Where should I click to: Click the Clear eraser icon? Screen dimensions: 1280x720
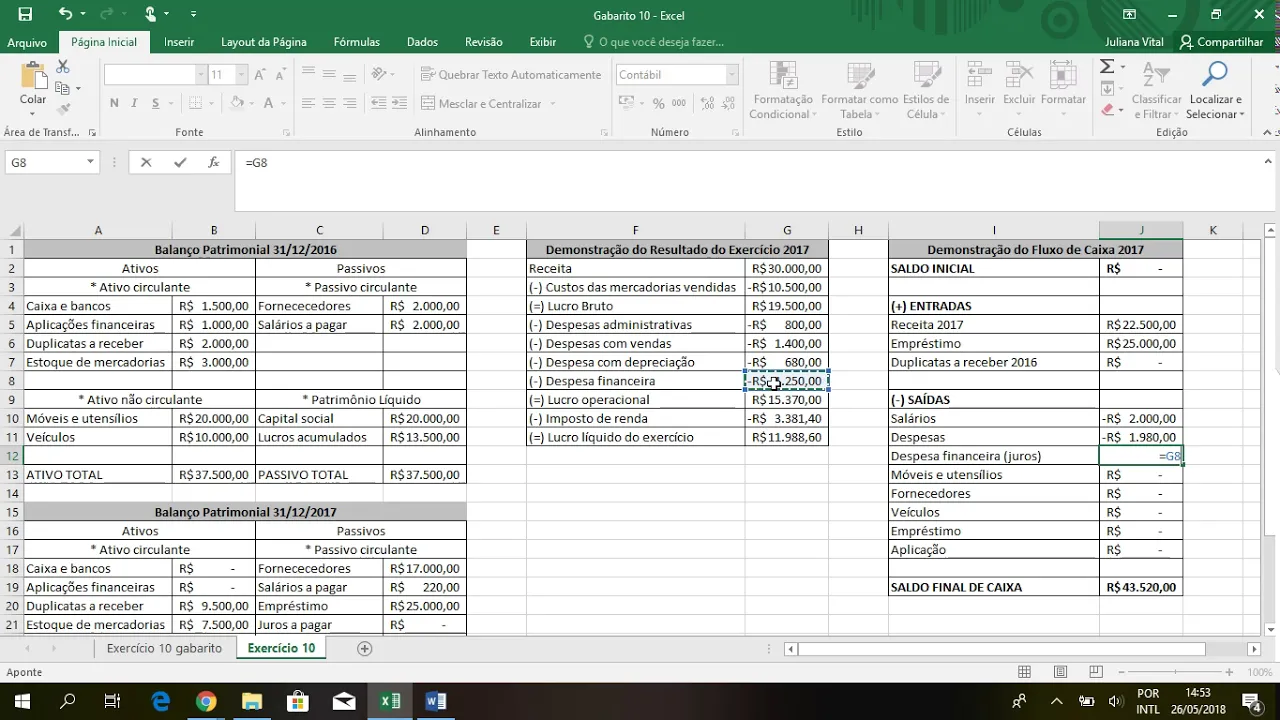pyautogui.click(x=1107, y=109)
